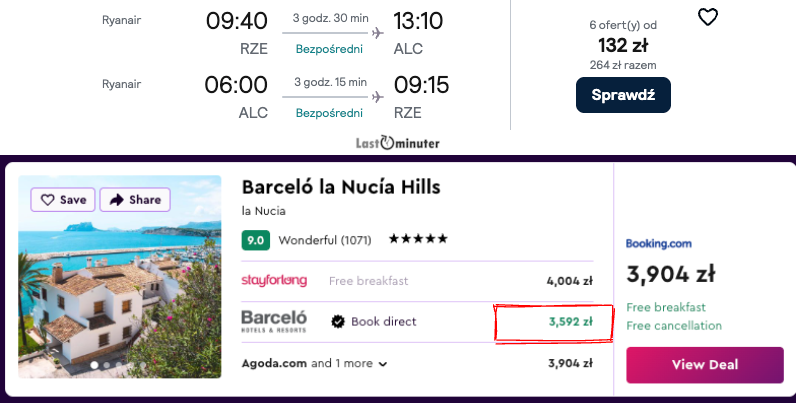This screenshot has height=403, width=796.
Task: Share the Barceló la Nucía Hills listing
Action: 135,200
